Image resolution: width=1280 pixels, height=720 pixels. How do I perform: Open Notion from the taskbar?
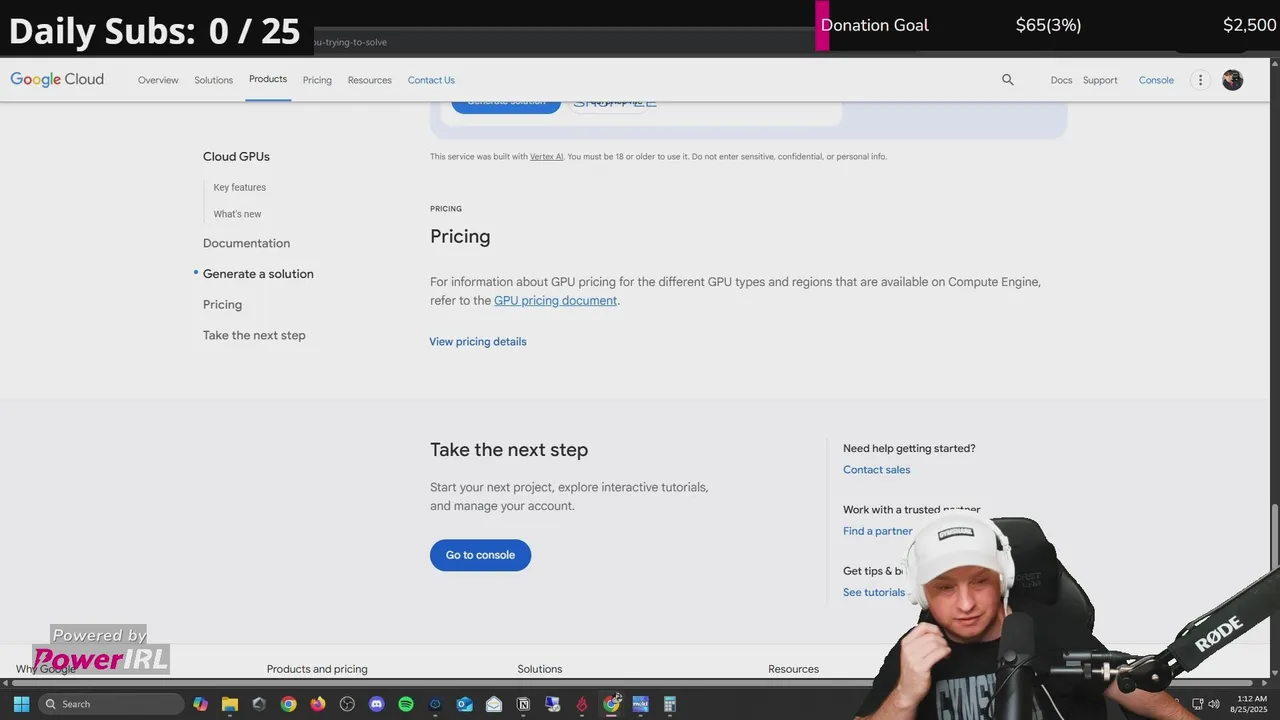[x=523, y=704]
